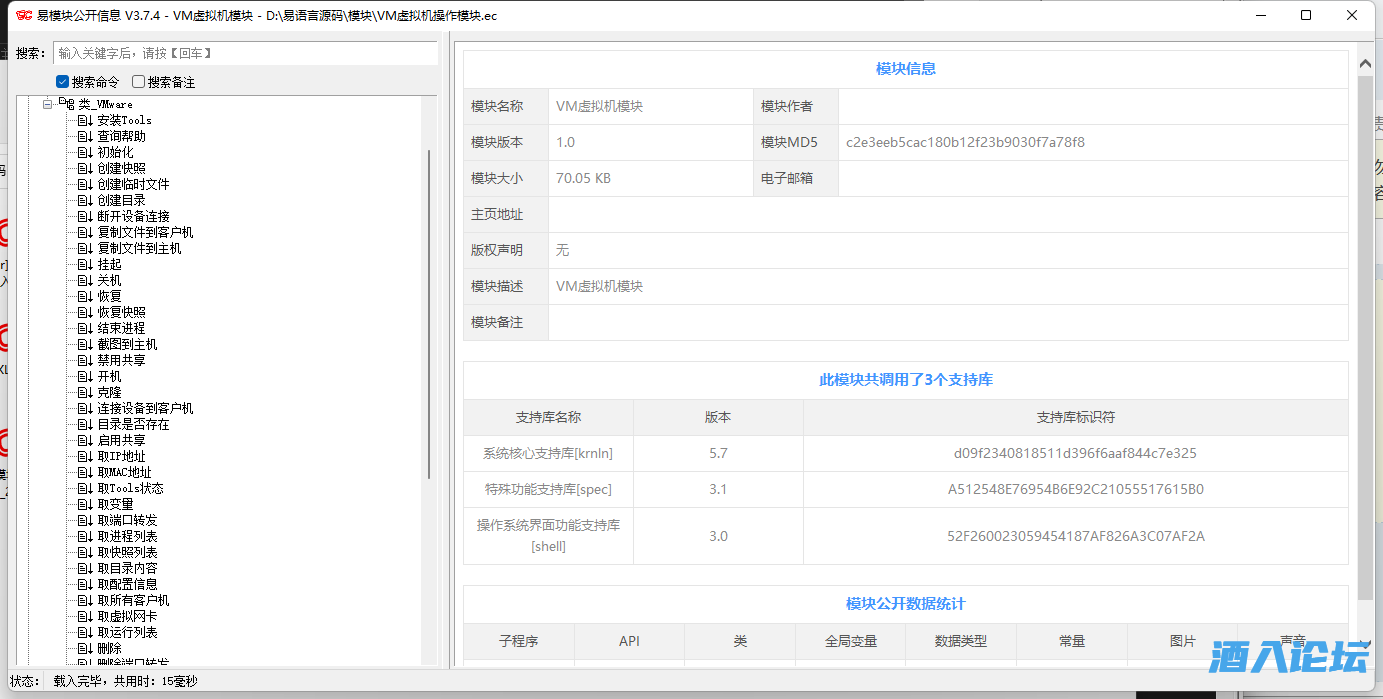The width and height of the screenshot is (1383, 699).
Task: Click the icon beside 结束进程 command
Action: click(85, 327)
